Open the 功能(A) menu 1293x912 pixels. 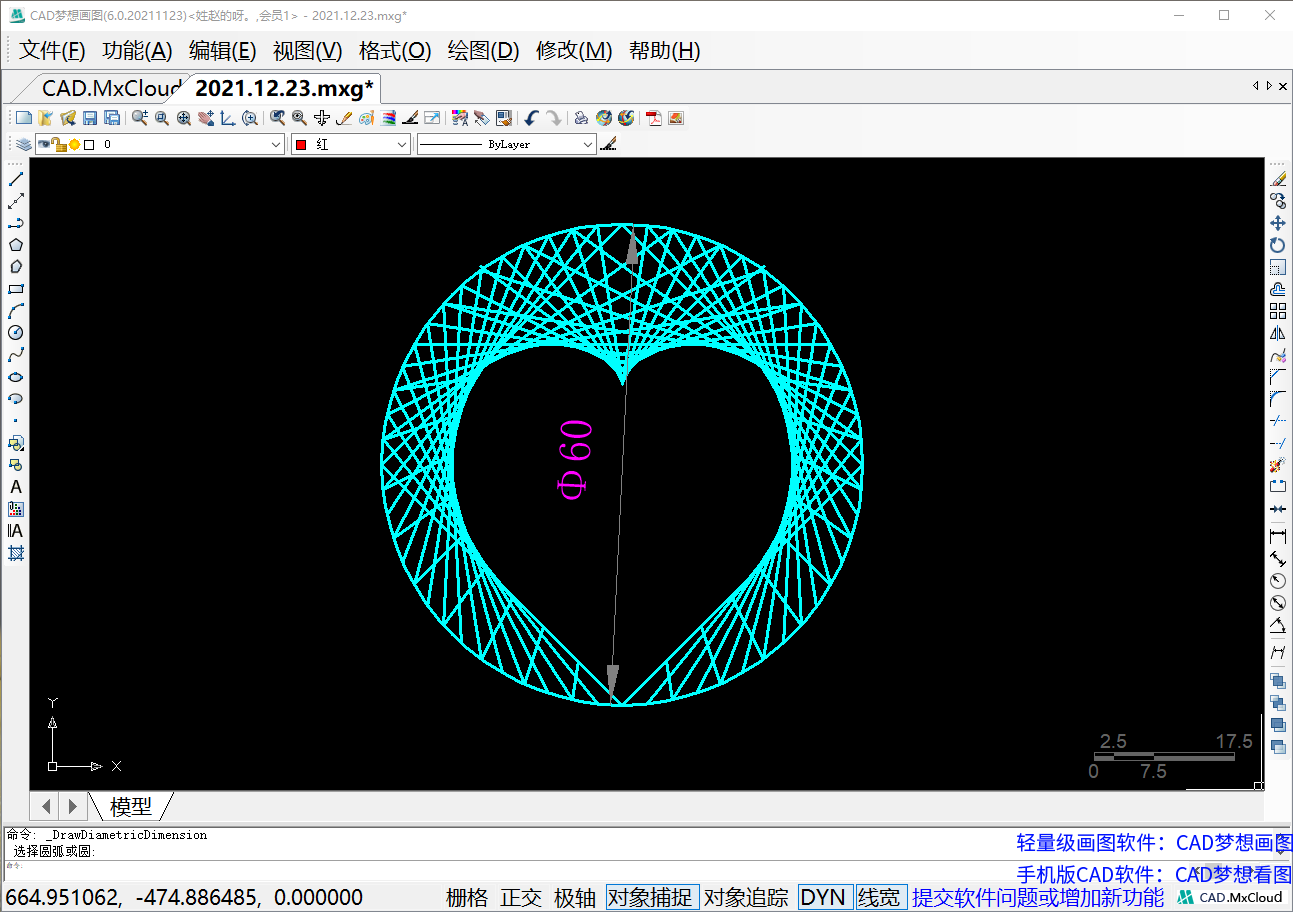coord(138,51)
